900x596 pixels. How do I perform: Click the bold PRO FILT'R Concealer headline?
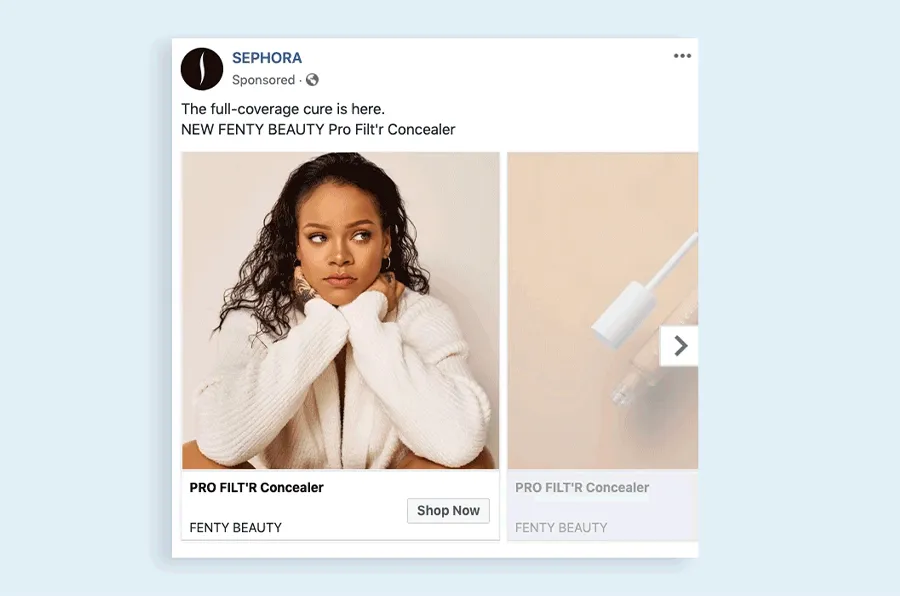click(257, 487)
